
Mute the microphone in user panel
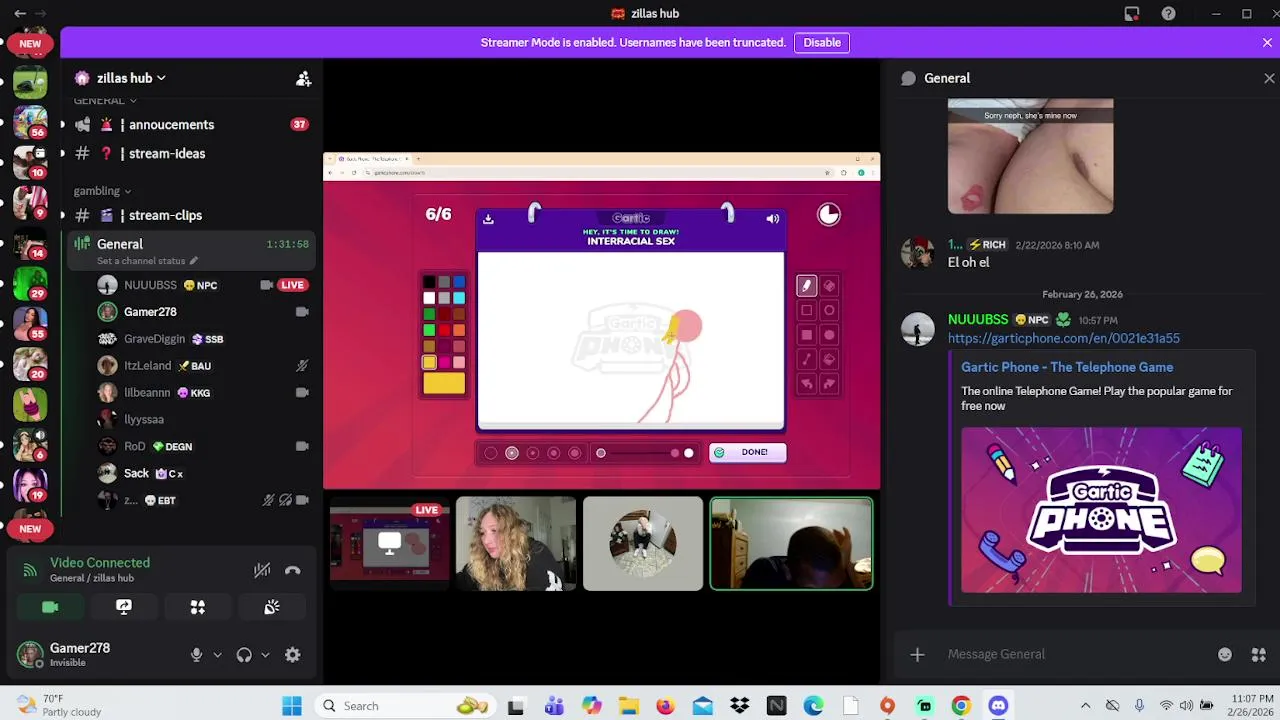click(x=196, y=655)
